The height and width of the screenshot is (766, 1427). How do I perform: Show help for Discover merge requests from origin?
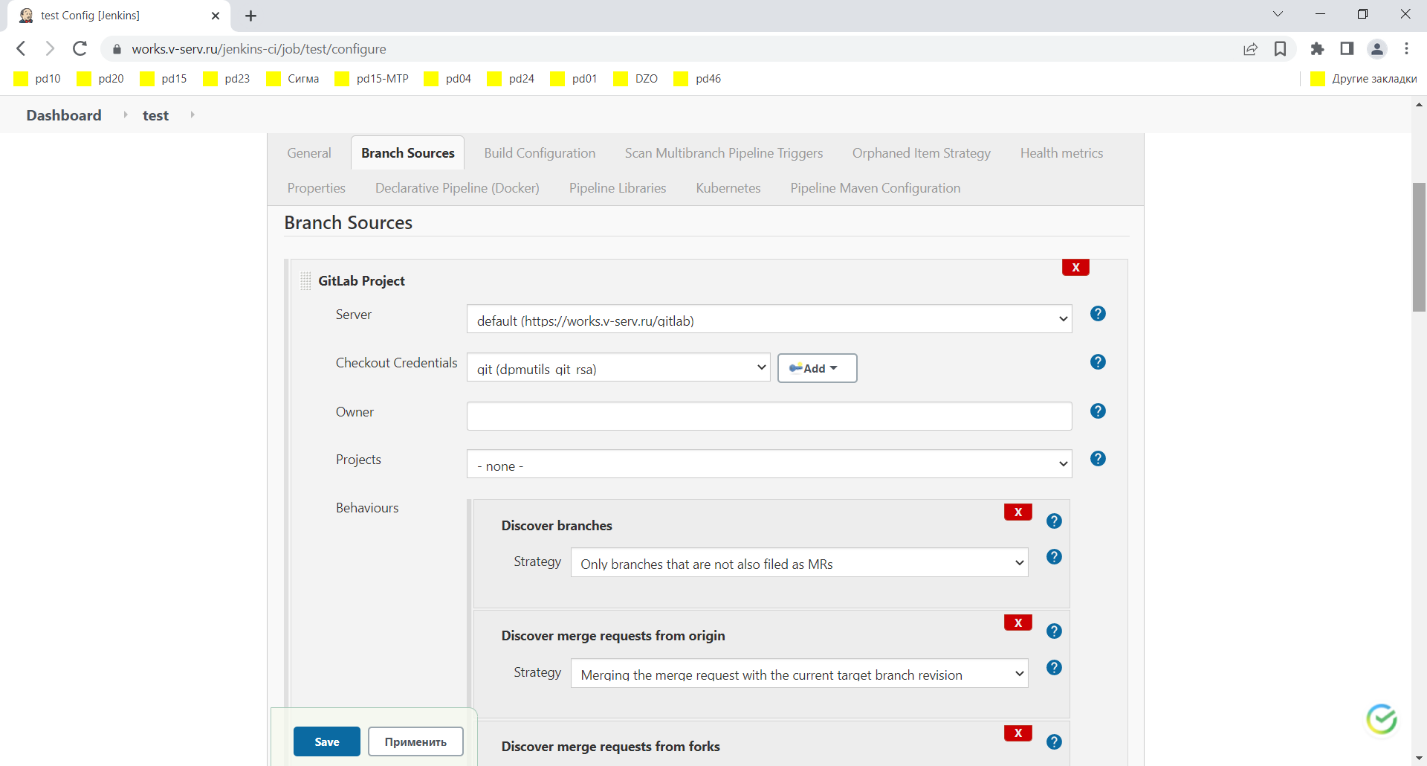click(1054, 631)
